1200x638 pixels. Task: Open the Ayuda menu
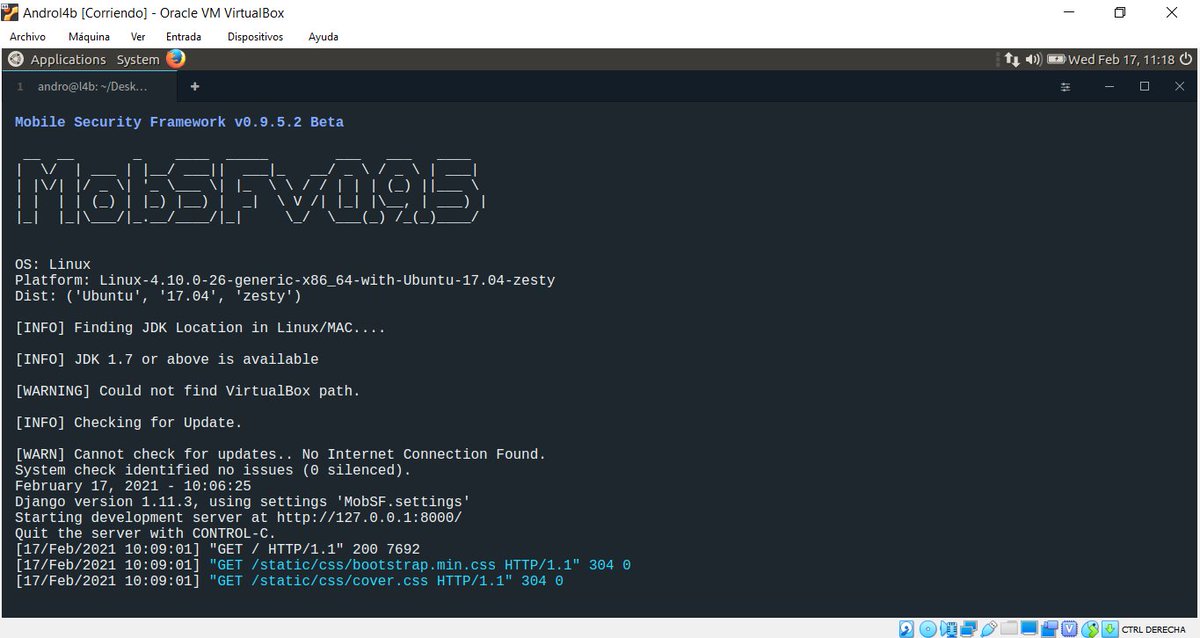coord(323,37)
